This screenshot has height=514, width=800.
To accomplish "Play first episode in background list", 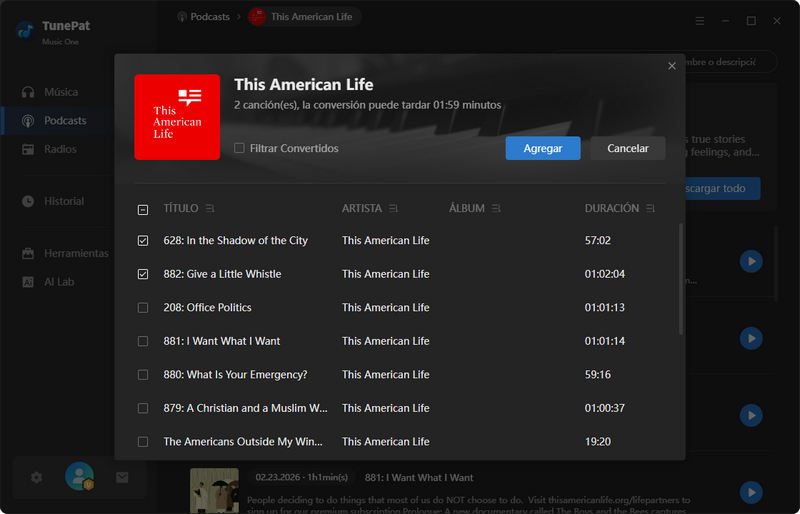I will [751, 261].
